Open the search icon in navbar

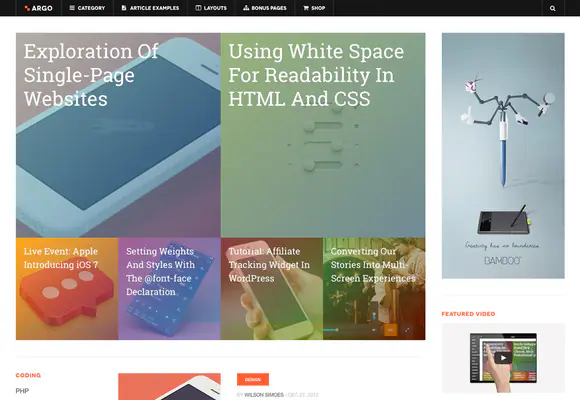tap(552, 8)
